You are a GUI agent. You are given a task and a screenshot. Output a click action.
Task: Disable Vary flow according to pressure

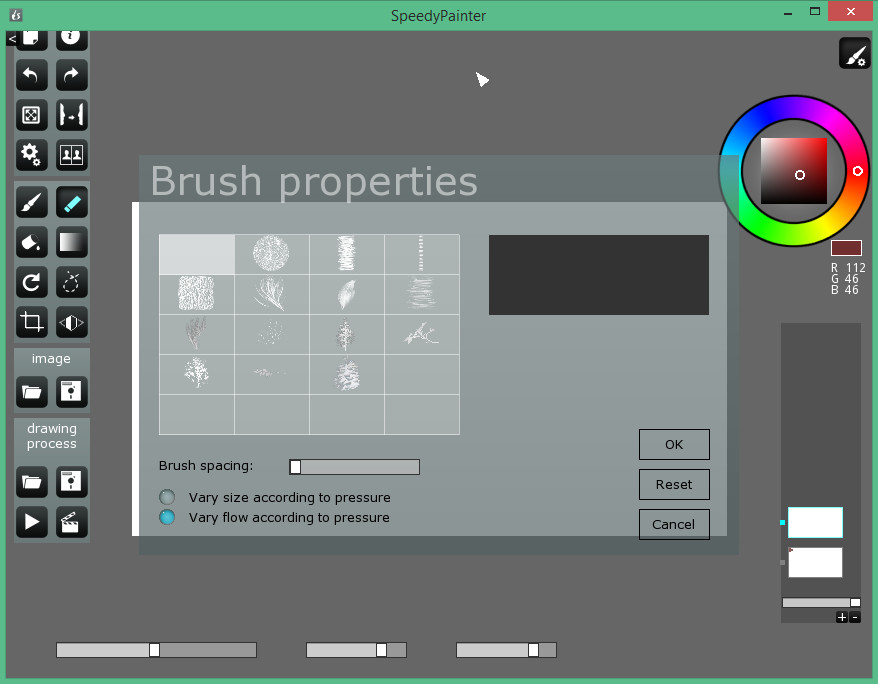point(167,517)
